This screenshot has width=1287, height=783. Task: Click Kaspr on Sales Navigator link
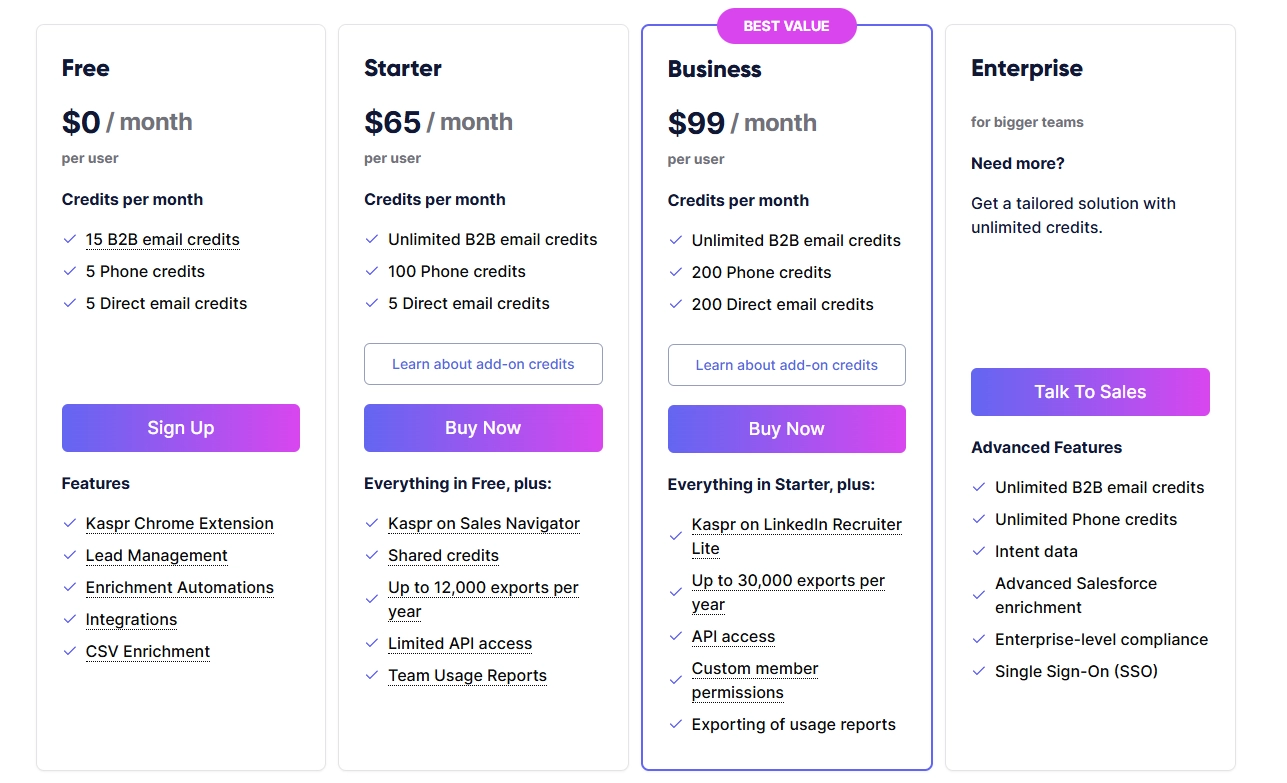click(484, 524)
